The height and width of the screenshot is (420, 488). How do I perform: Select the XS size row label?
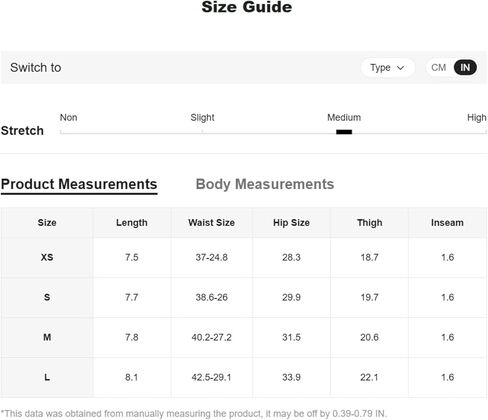pos(47,257)
